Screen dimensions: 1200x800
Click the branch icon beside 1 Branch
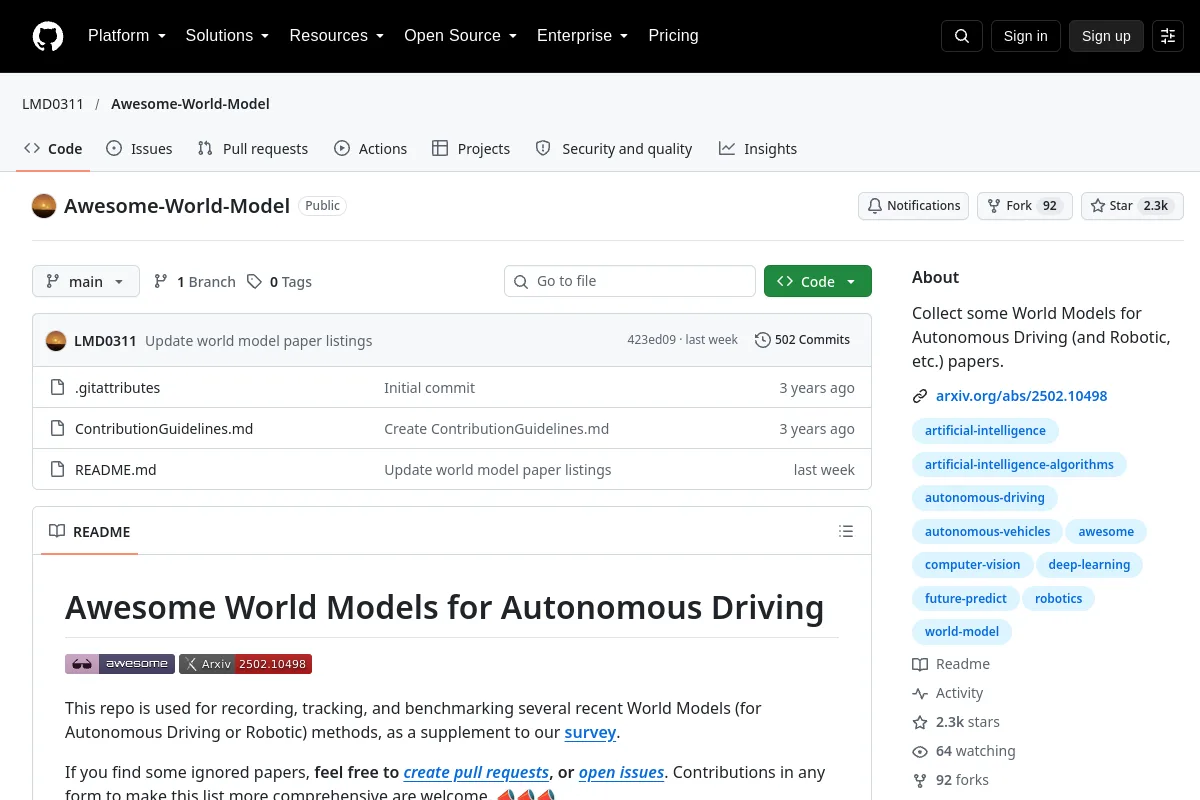(160, 282)
